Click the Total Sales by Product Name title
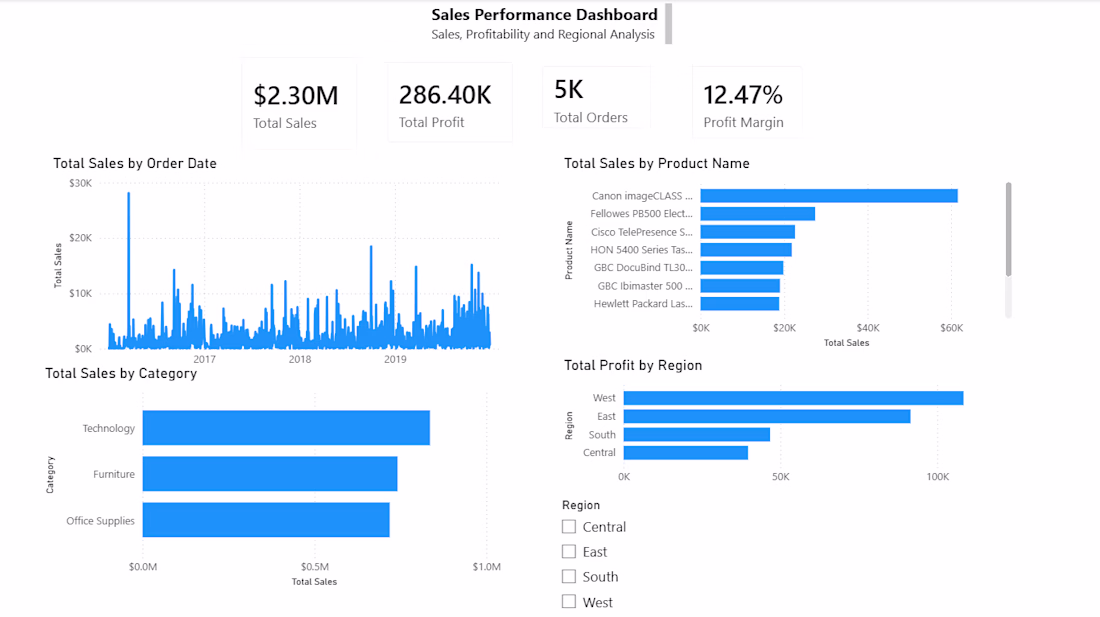1100x617 pixels. [x=657, y=163]
